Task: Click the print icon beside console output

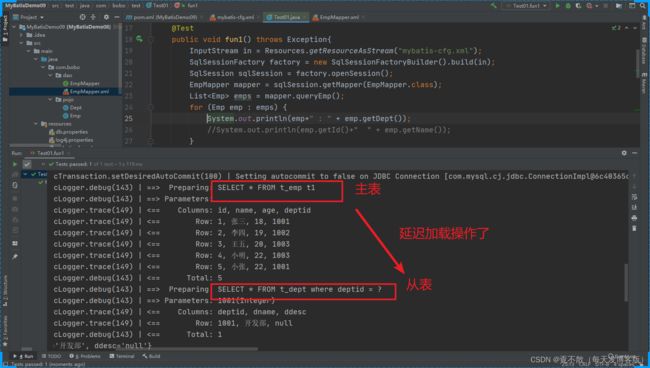Action: click(634, 218)
